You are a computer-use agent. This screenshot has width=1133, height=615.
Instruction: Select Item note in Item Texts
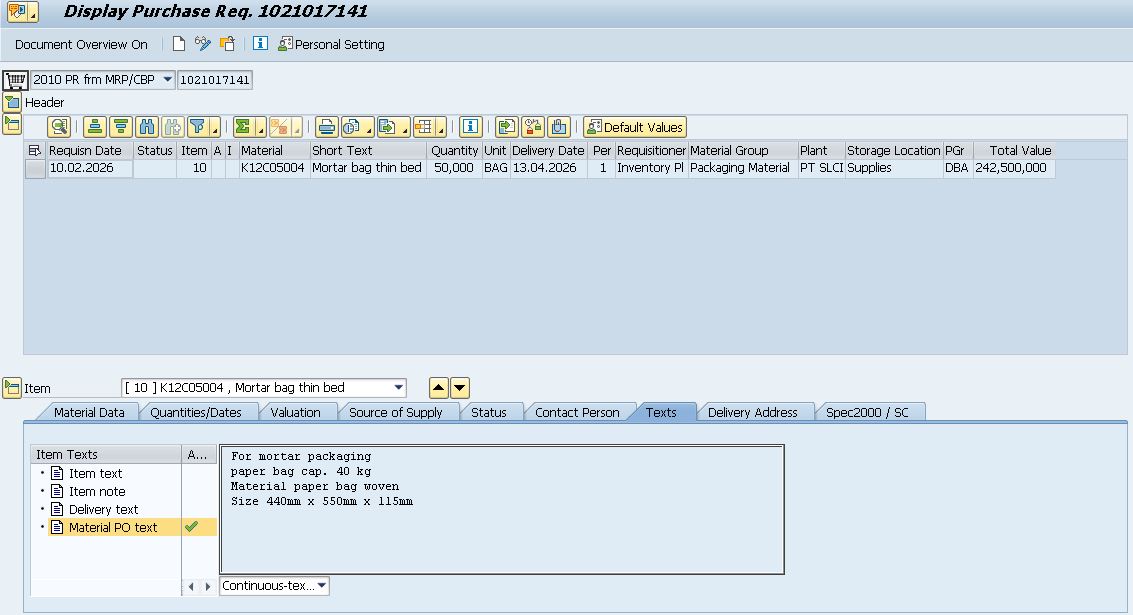click(x=97, y=491)
